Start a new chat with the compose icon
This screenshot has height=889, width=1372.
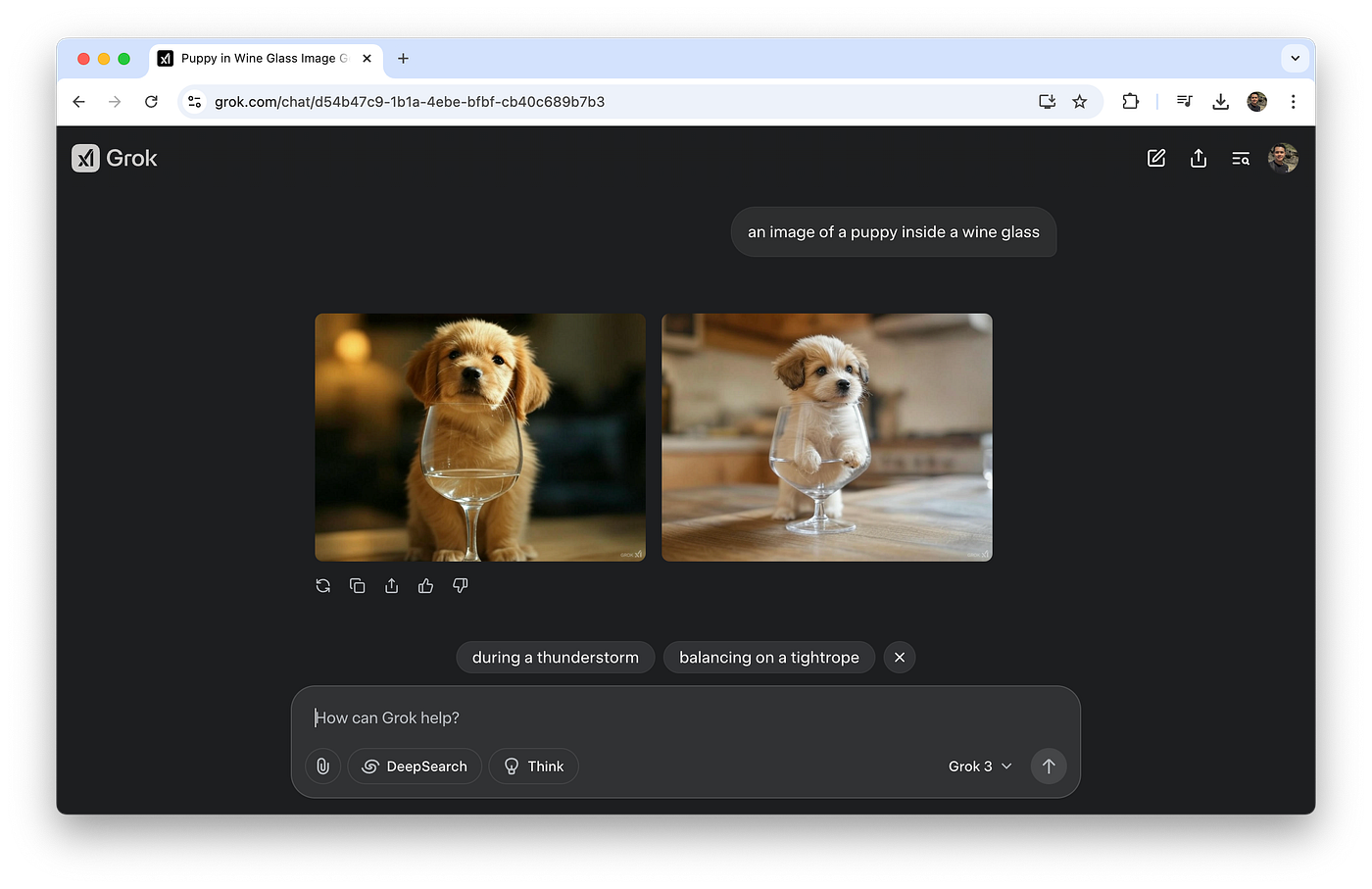(1155, 158)
